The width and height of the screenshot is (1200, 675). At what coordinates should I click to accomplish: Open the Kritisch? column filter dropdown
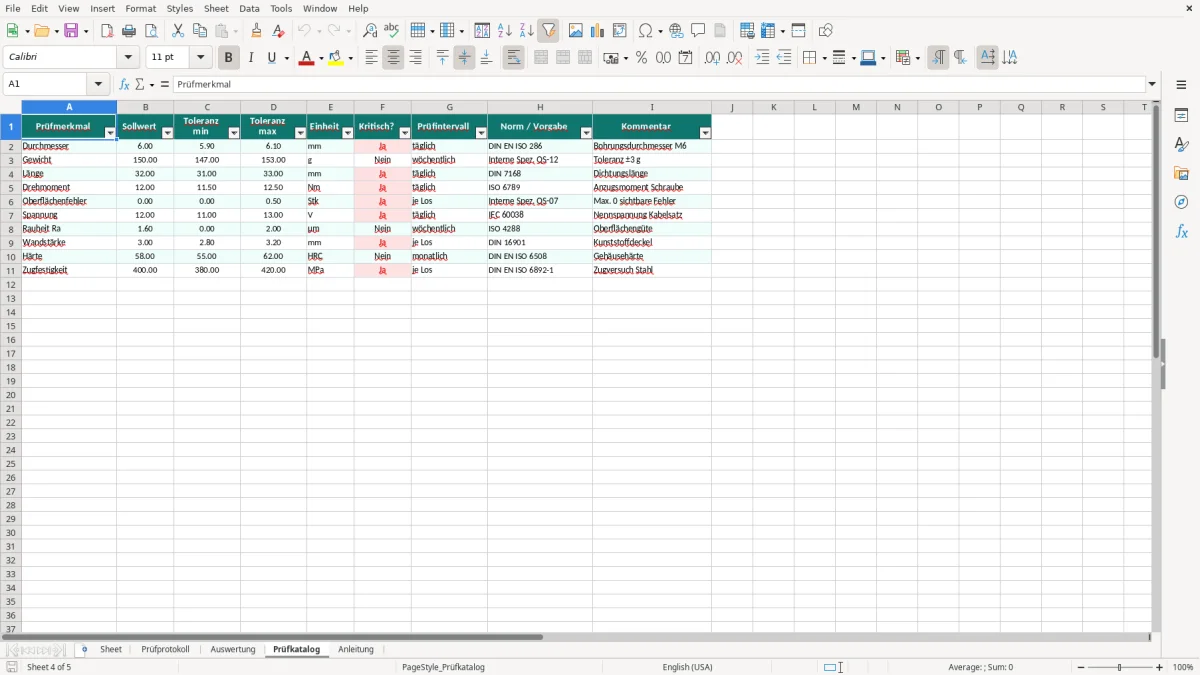point(405,133)
